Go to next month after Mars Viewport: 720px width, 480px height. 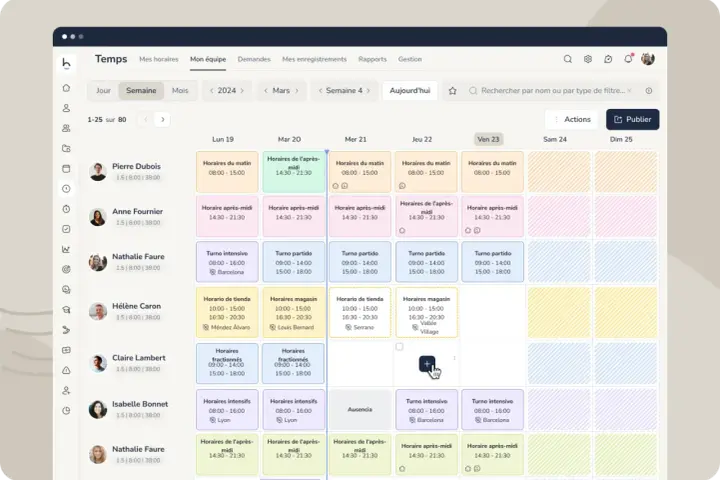tap(297, 90)
